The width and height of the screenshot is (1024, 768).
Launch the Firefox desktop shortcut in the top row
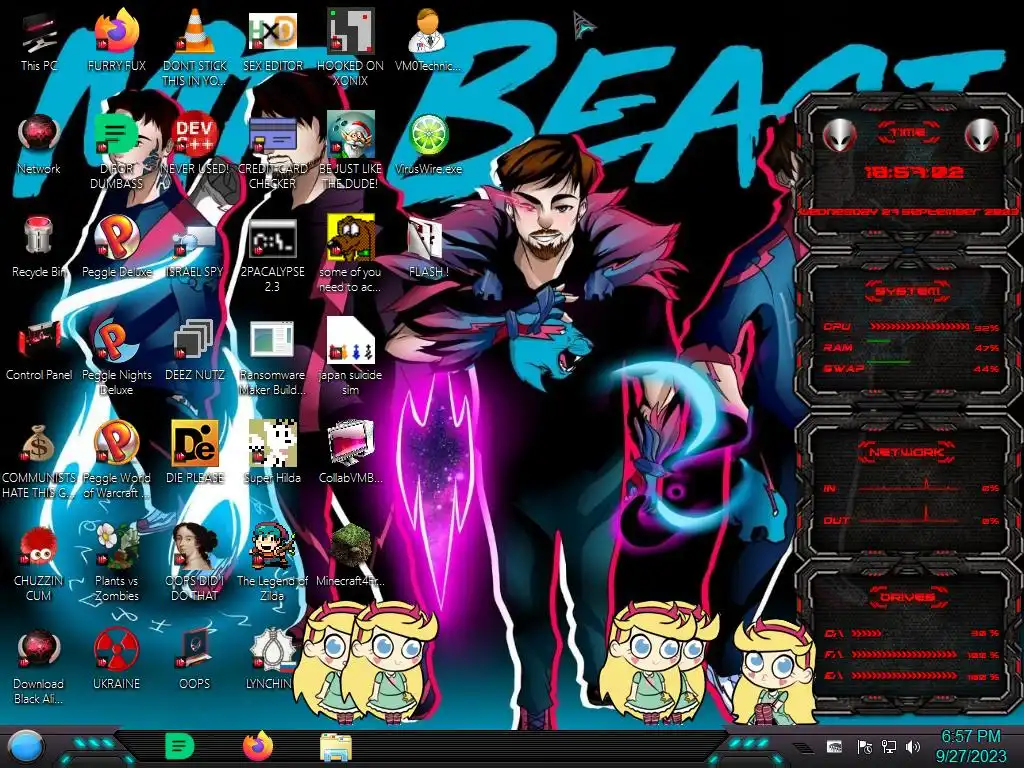click(116, 40)
